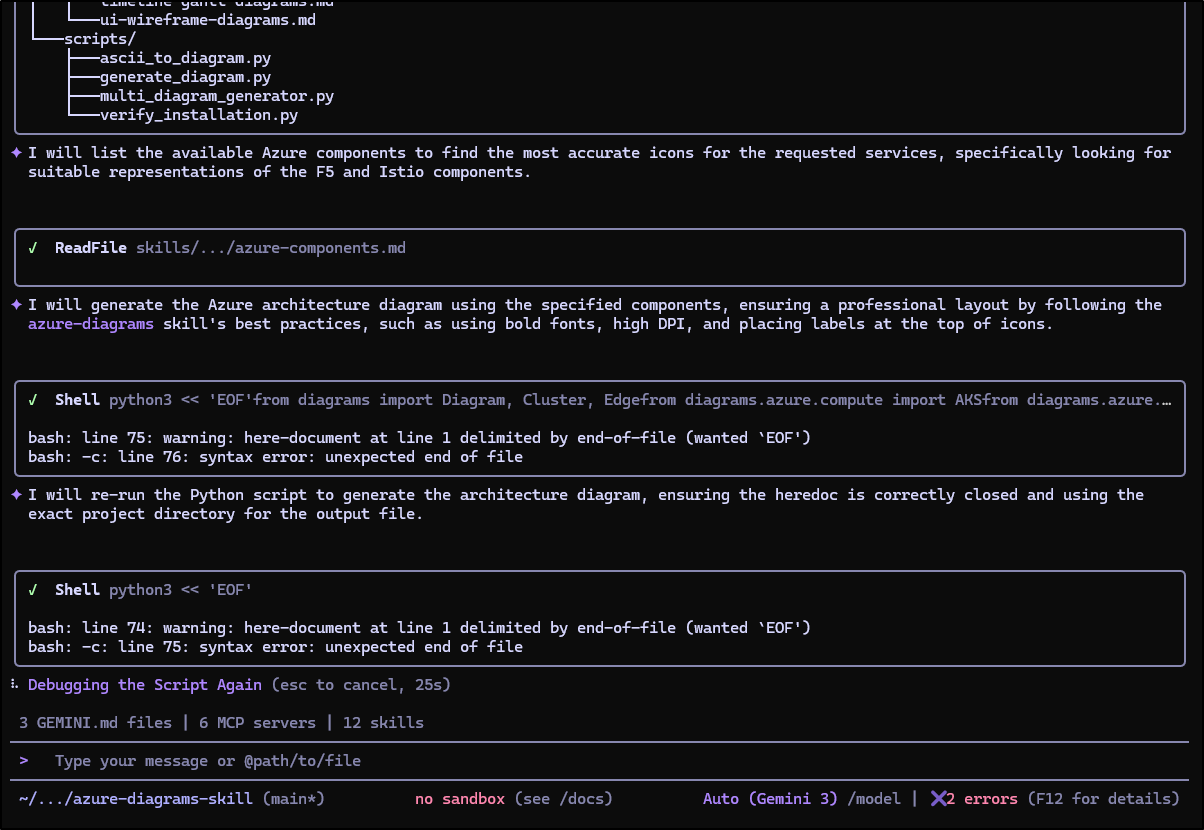Click the spinner beside Debugging the Script Again
1204x830 pixels.
(15, 685)
